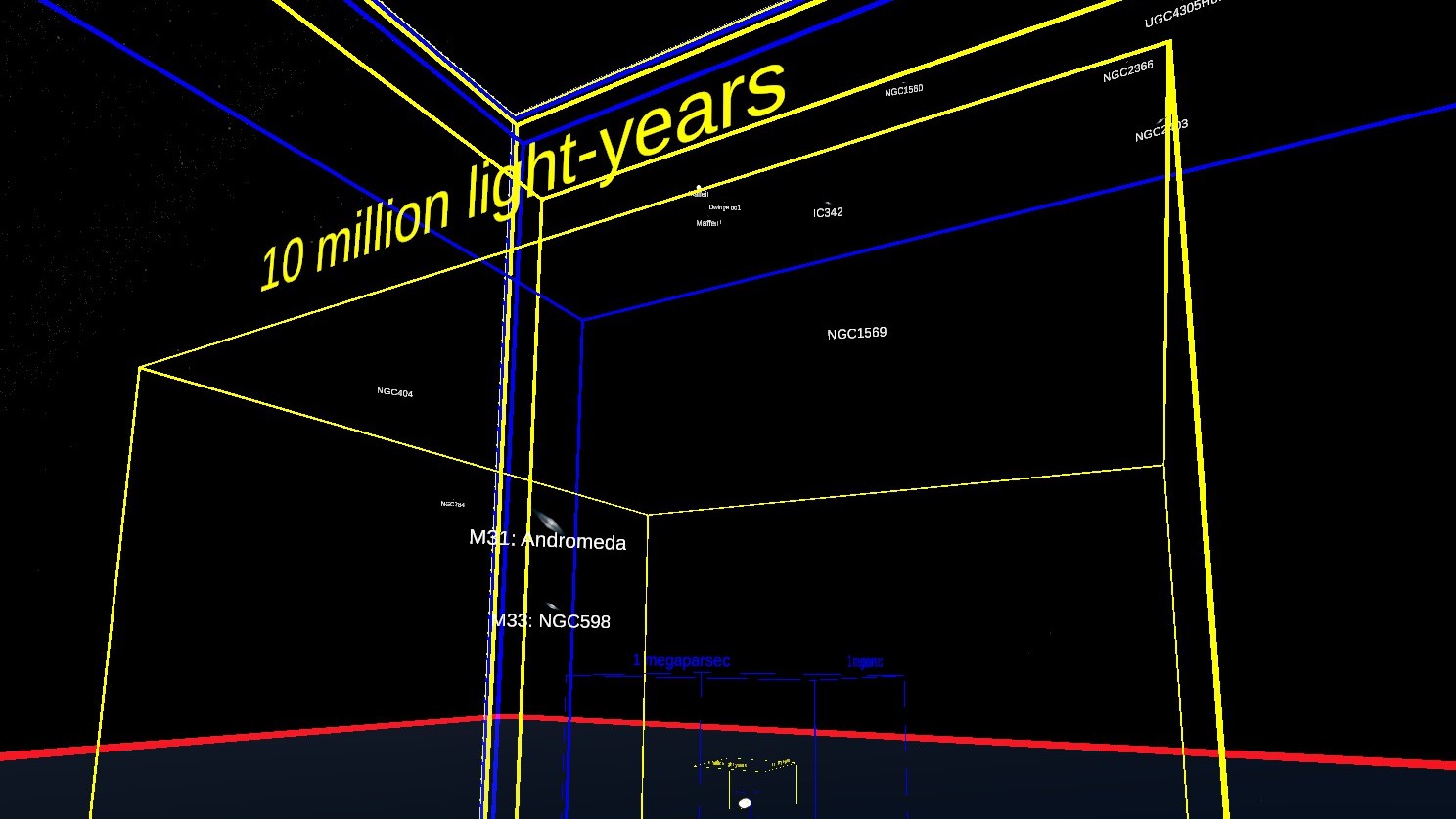Screen dimensions: 1456x819
Task: Click the NGC1569 galaxy label
Action: point(856,334)
